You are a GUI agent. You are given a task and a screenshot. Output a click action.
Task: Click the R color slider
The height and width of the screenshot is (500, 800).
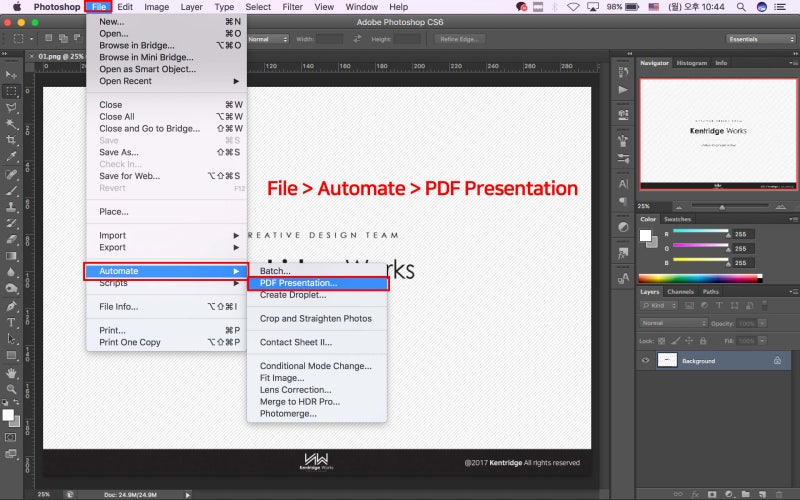701,233
